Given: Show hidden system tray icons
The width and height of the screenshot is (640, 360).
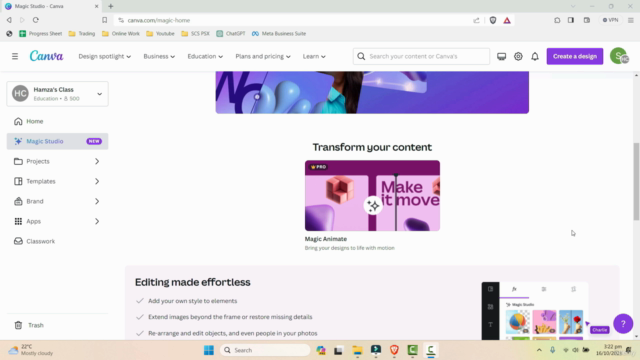Looking at the screenshot, I should pos(539,350).
